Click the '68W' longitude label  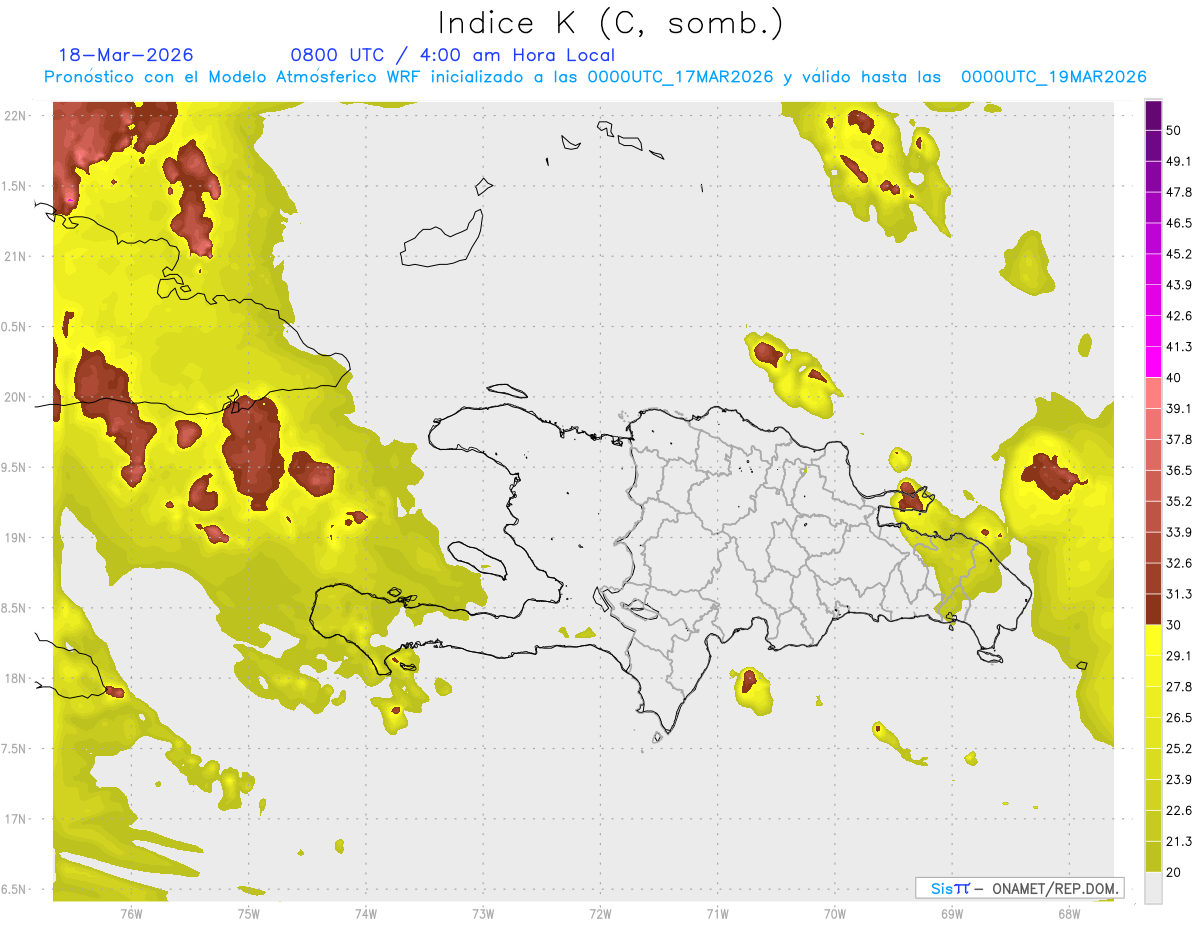[x=1069, y=913]
